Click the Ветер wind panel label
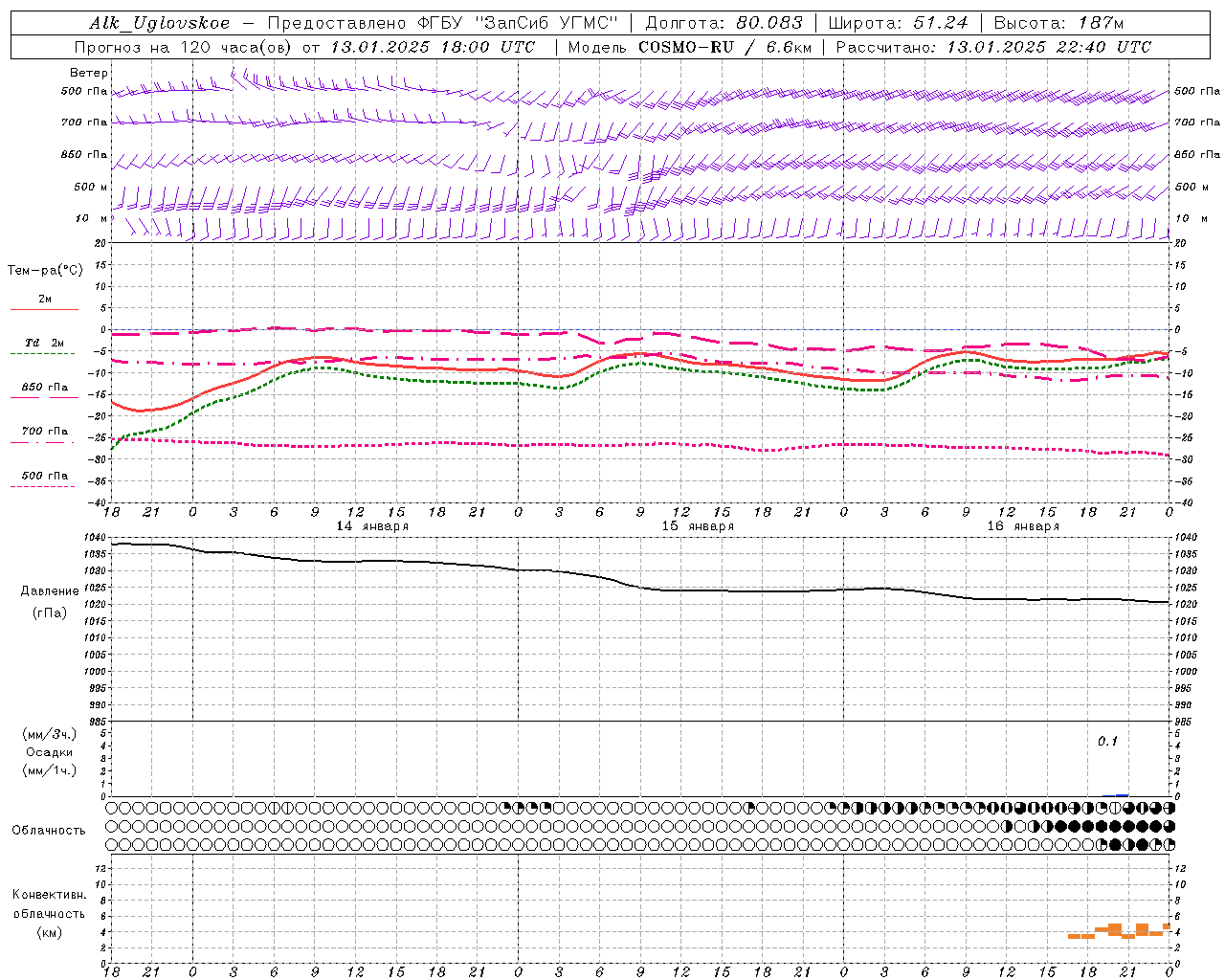The height and width of the screenshot is (980, 1225). coord(89,73)
